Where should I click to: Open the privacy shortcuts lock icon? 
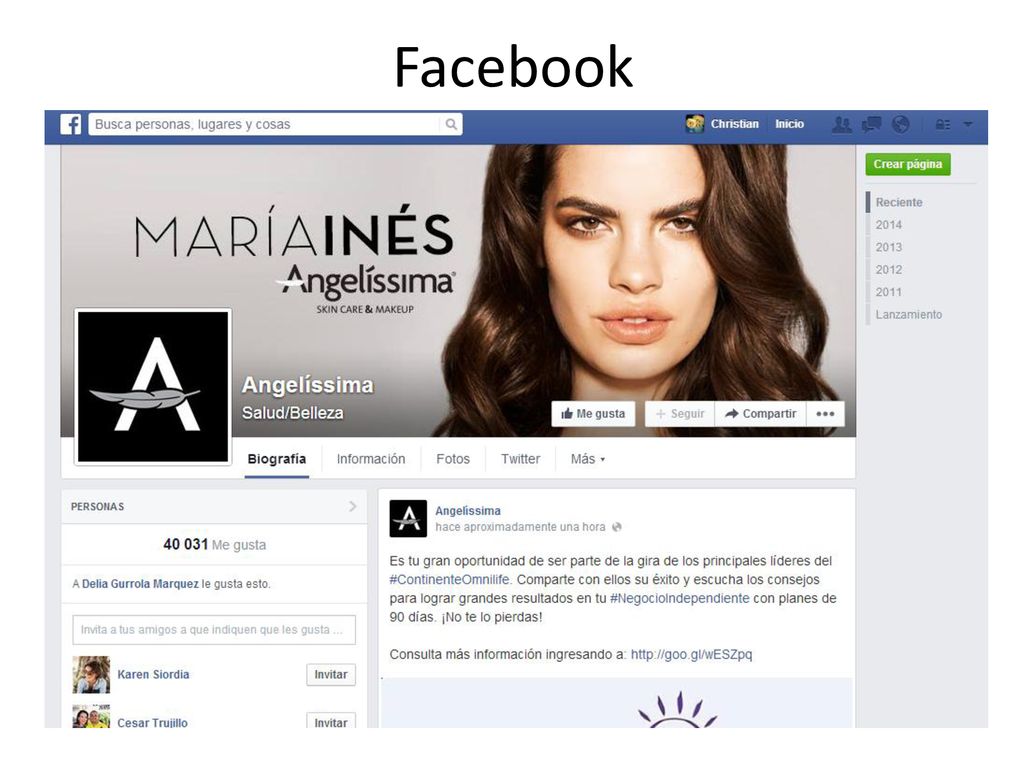943,124
